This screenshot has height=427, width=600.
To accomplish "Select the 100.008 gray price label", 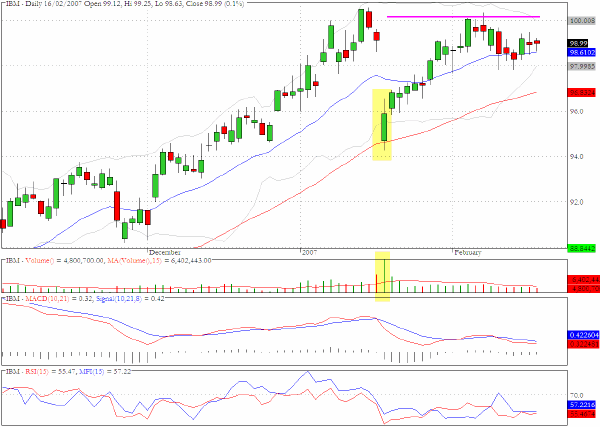I will click(x=582, y=20).
